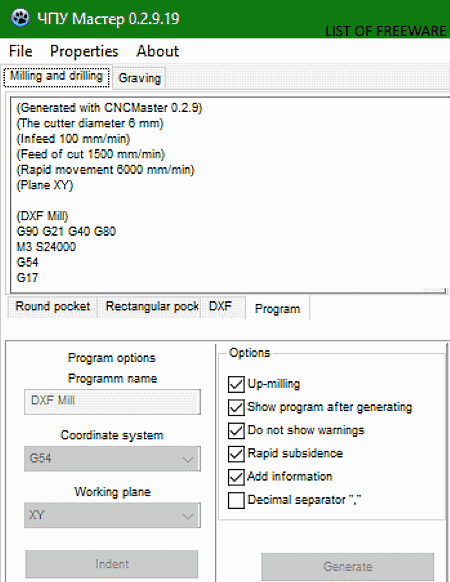This screenshot has height=582, width=450.
Task: Open the Properties menu
Action: [x=84, y=51]
